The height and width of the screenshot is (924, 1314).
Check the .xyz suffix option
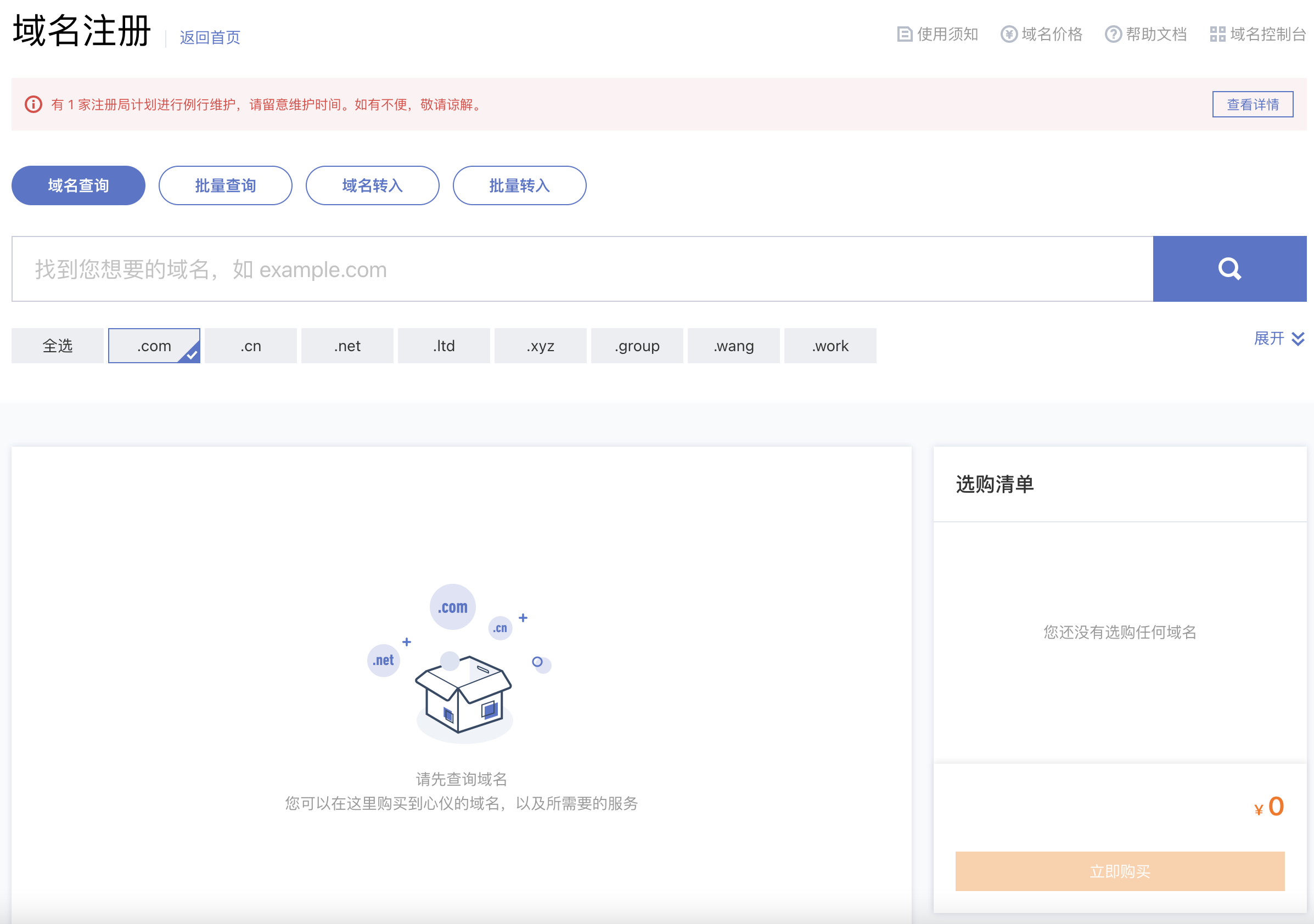540,346
